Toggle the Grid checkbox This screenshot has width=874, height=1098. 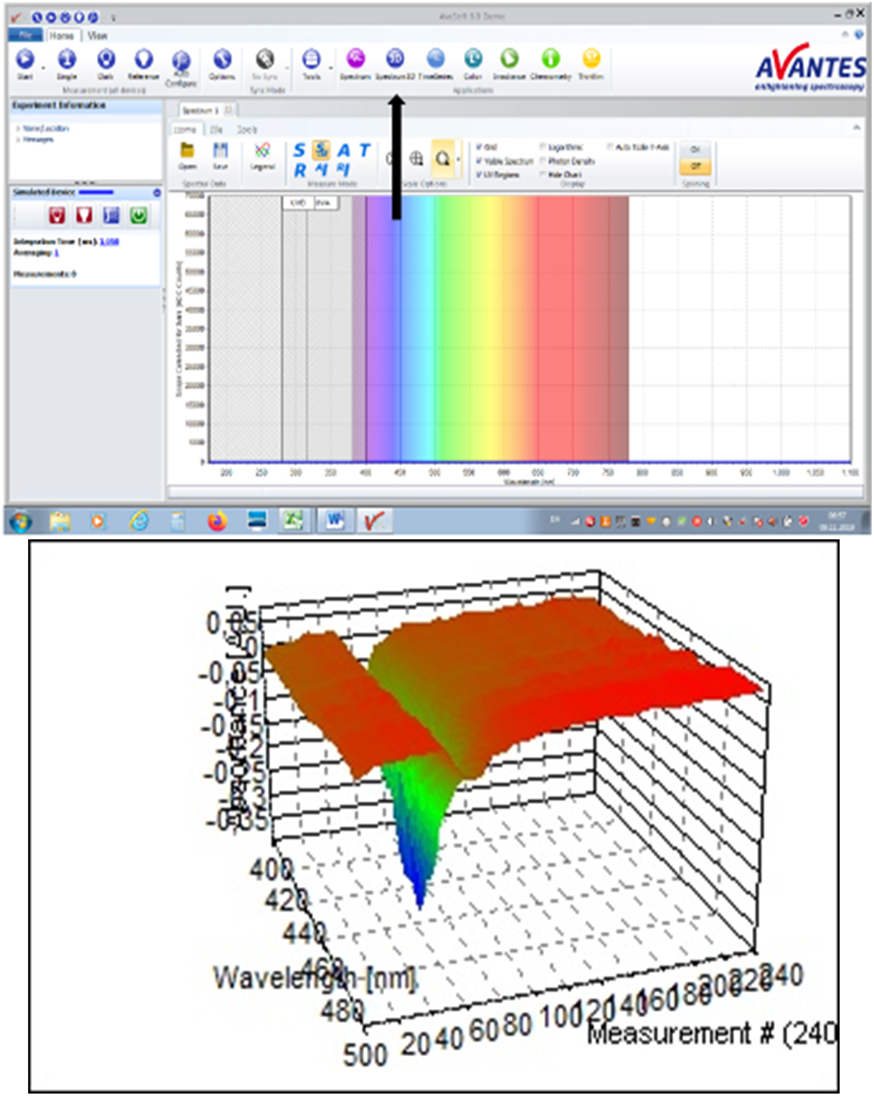[478, 147]
